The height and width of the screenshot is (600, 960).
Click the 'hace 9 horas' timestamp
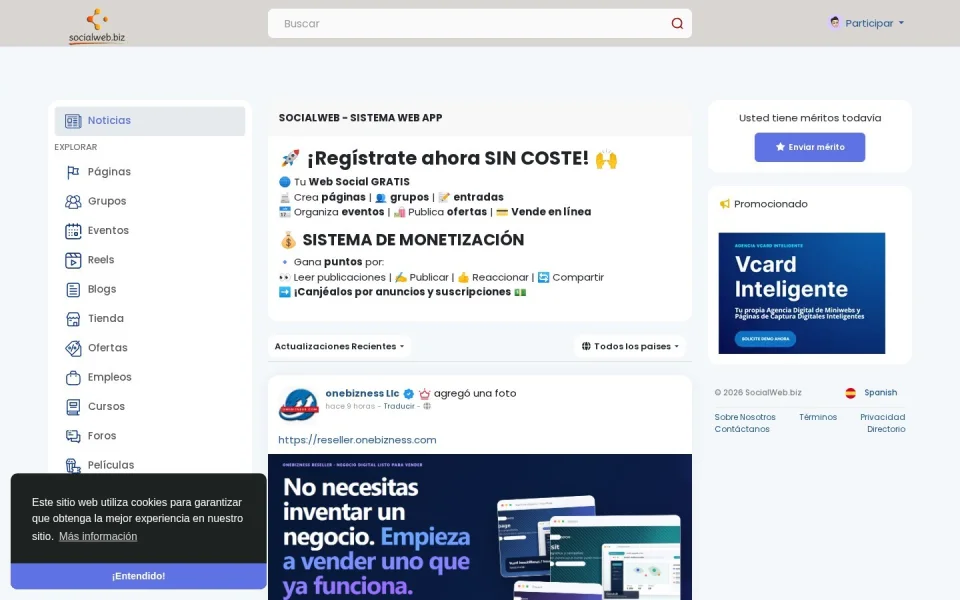[350, 407]
